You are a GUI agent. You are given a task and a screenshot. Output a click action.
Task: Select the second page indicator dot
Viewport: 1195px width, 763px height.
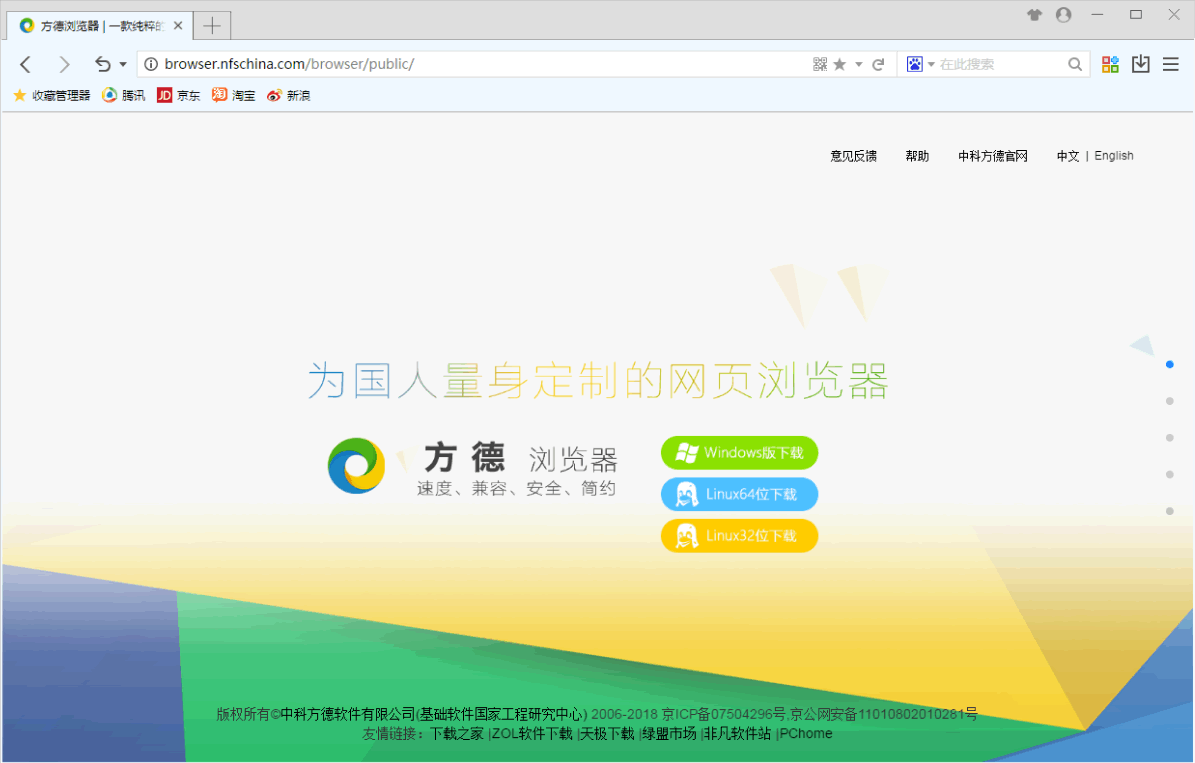1169,401
